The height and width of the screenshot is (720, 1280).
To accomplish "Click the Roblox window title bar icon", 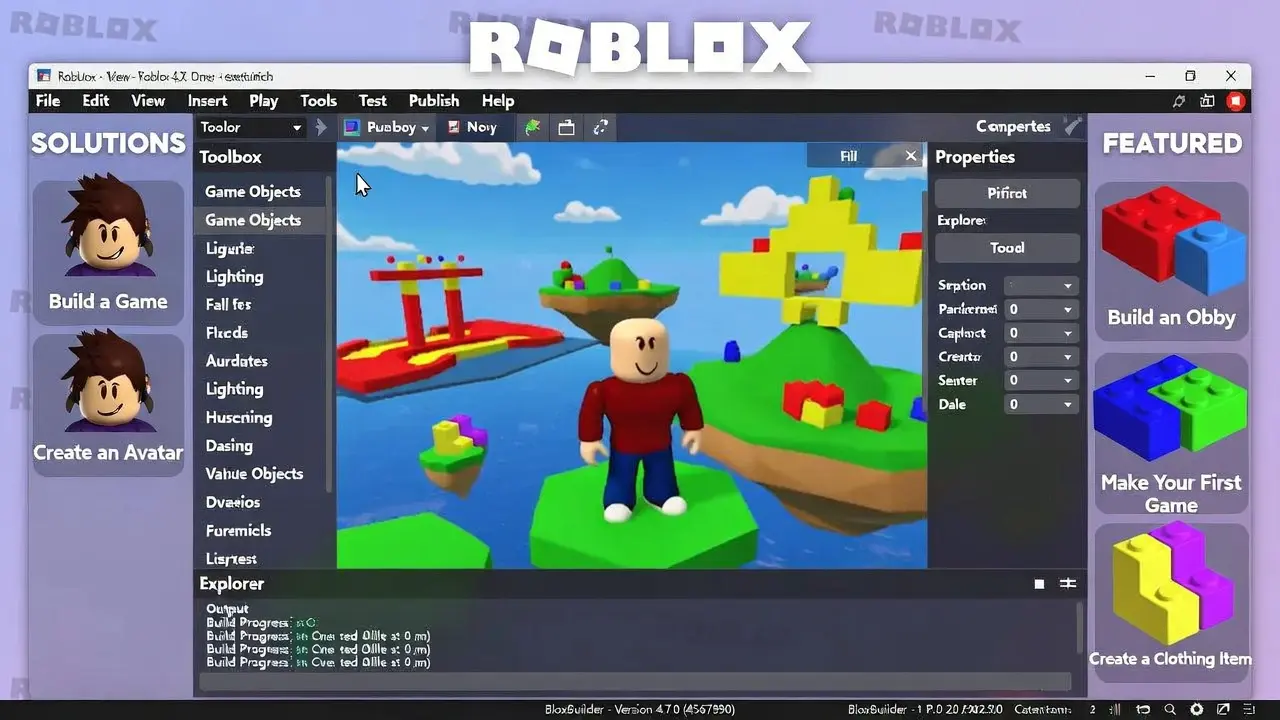I will pos(44,76).
